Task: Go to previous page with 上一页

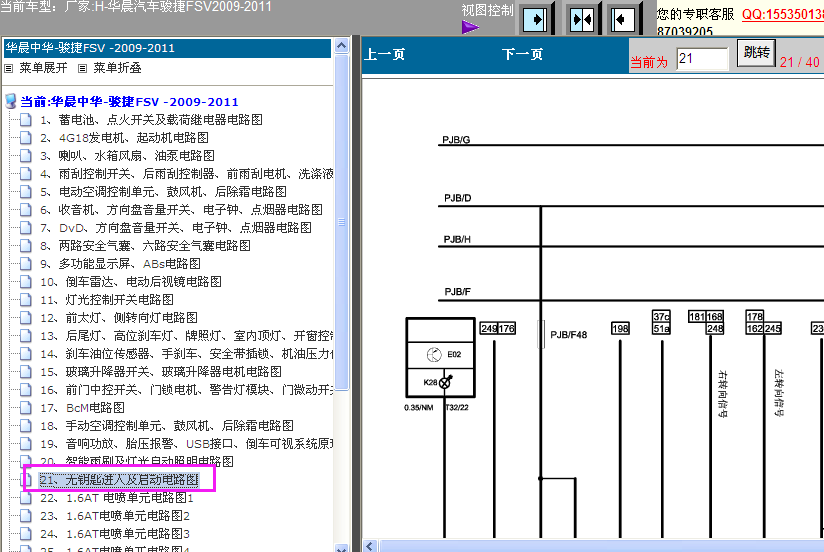Action: click(x=385, y=54)
